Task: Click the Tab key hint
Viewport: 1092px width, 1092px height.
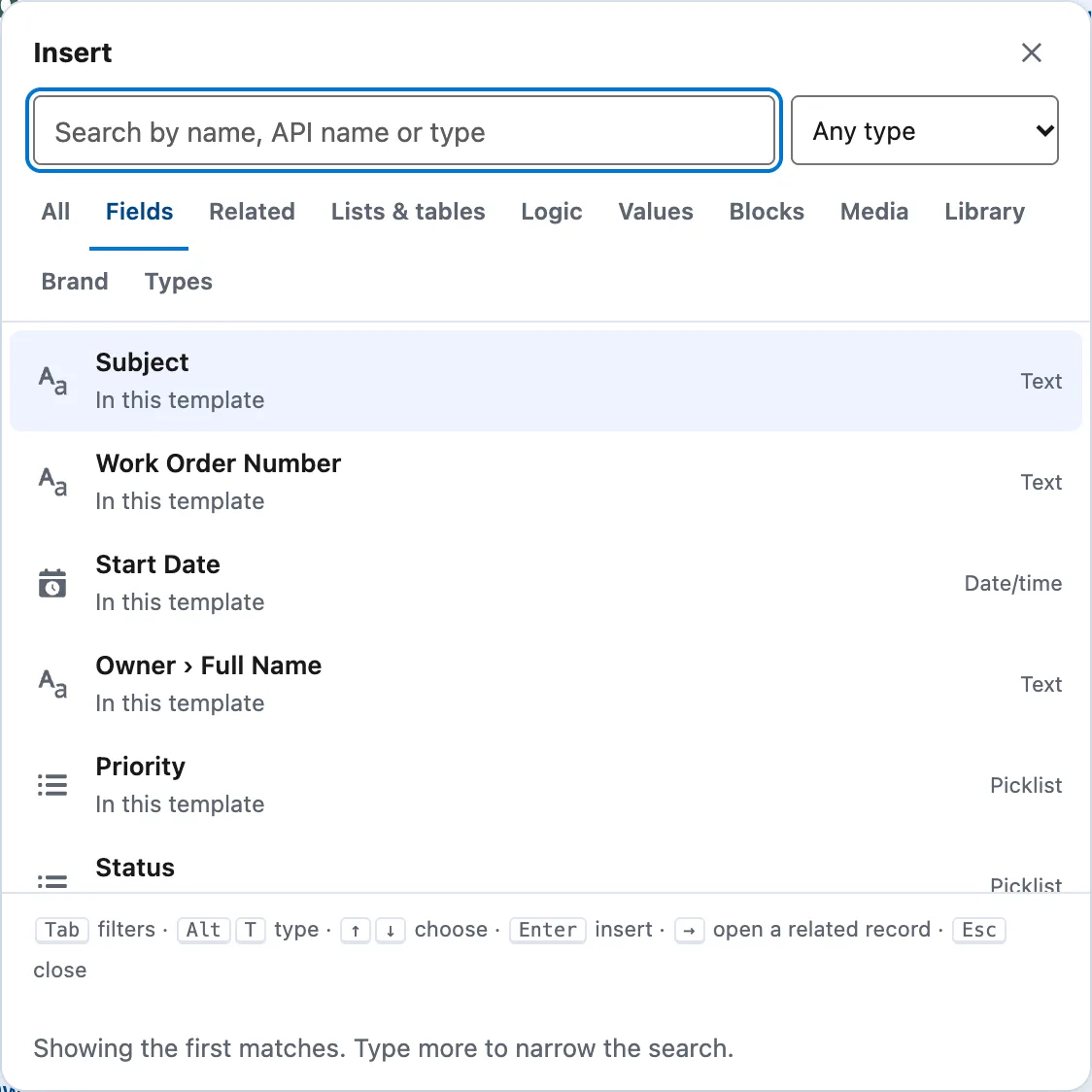Action: [x=62, y=930]
